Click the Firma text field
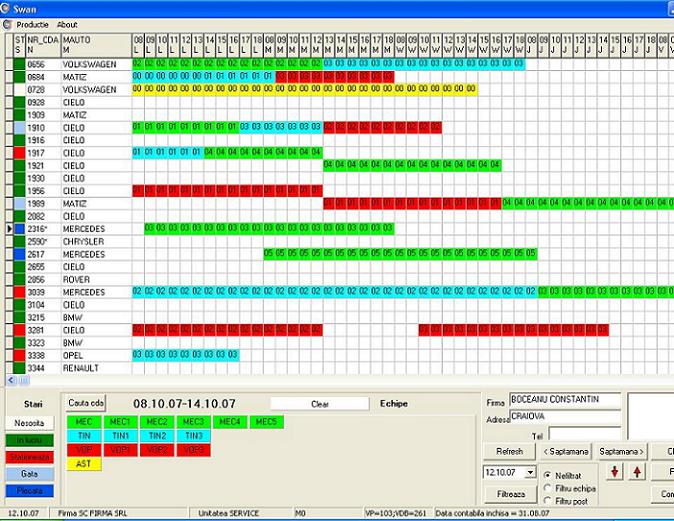 click(565, 400)
